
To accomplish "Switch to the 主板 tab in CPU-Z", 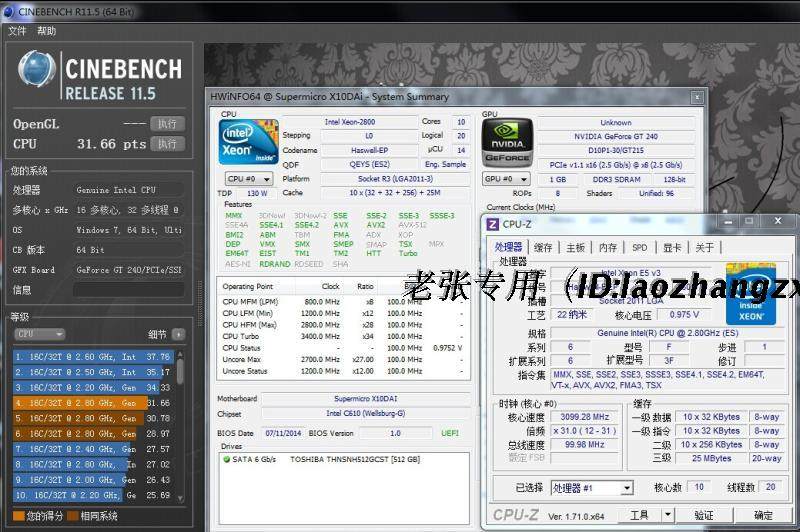I will pyautogui.click(x=576, y=247).
